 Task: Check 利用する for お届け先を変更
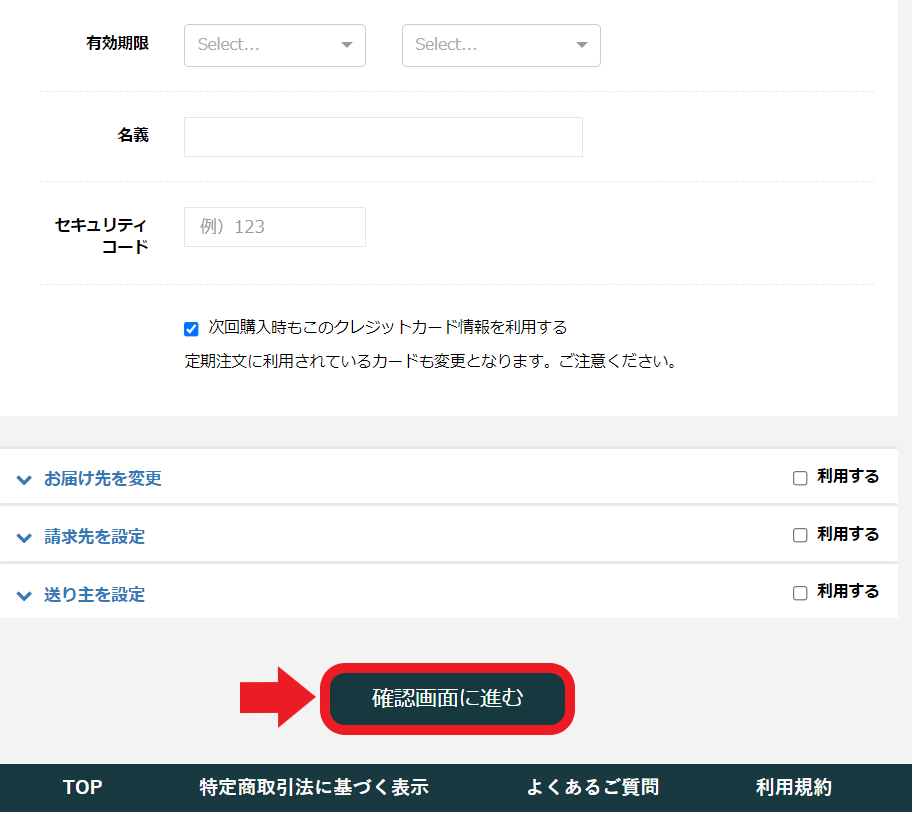click(800, 478)
